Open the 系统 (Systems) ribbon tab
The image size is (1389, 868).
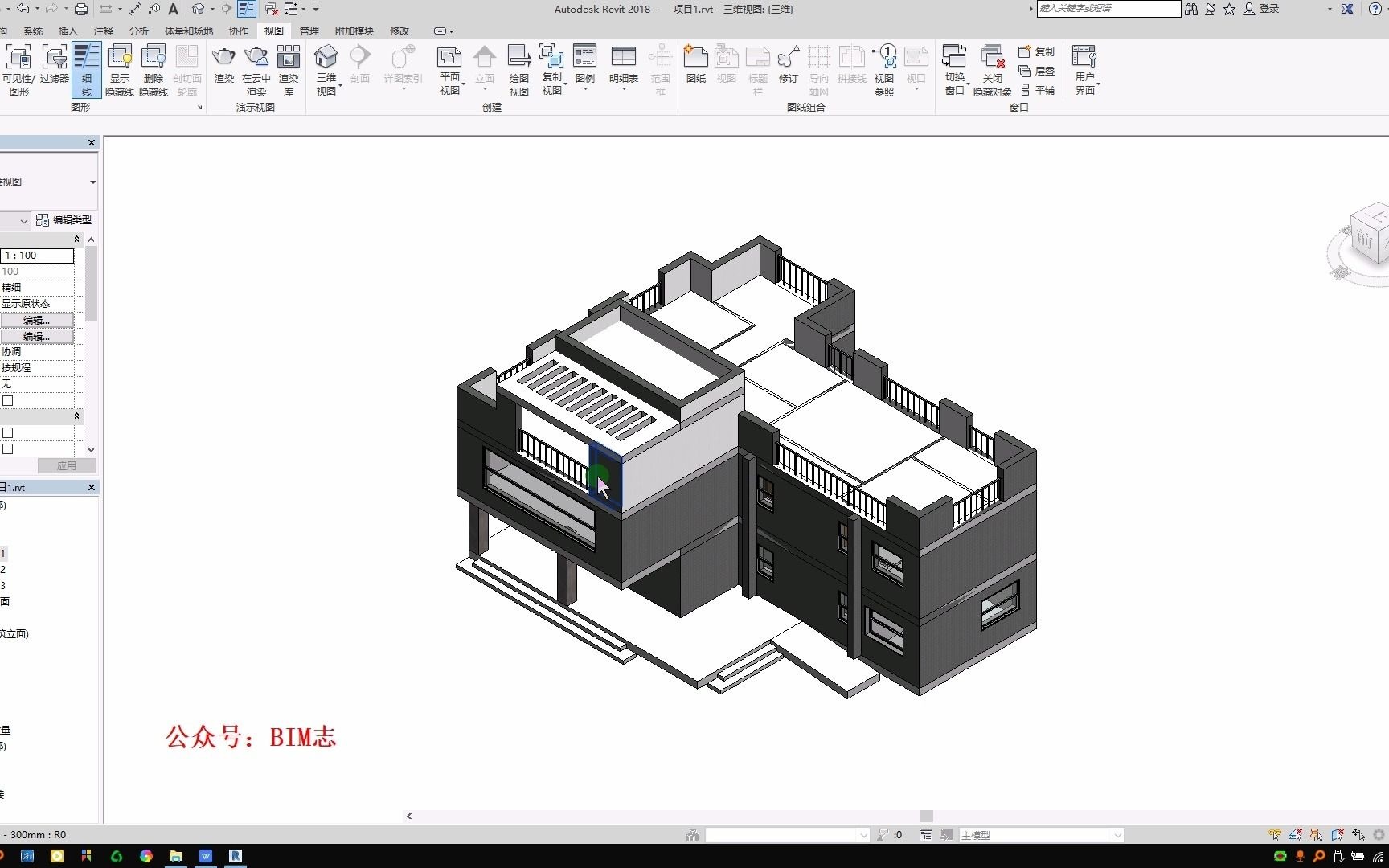pyautogui.click(x=33, y=31)
